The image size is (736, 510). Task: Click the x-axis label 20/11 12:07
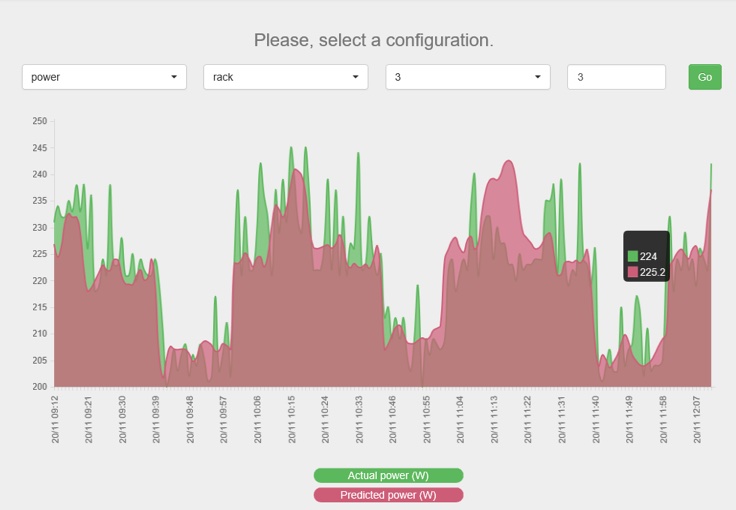point(697,420)
